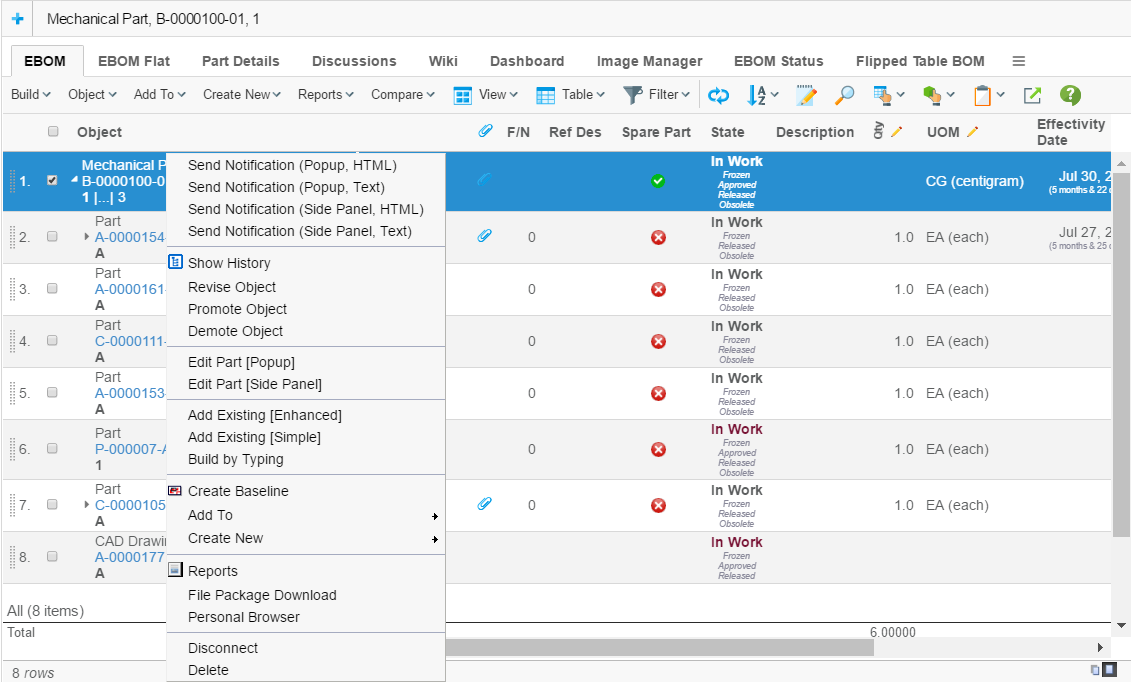Screen dimensions: 1131x682
Task: Toggle the select-all checkbox in header
Action: click(x=53, y=131)
